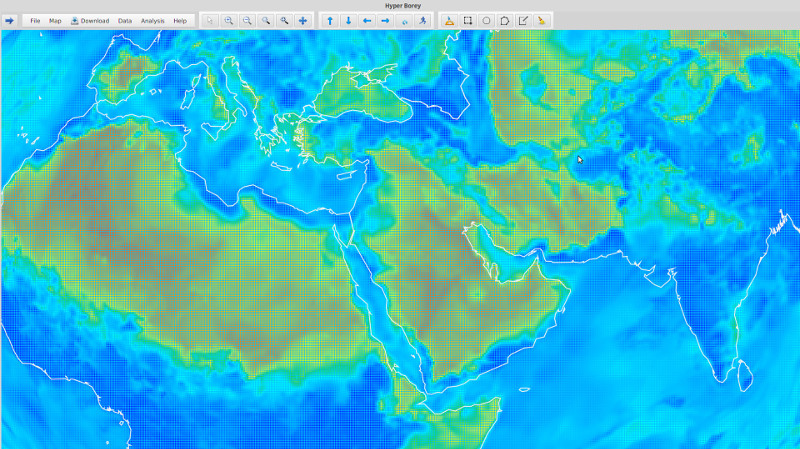Click the running man icon
This screenshot has height=449, width=800.
tap(422, 21)
